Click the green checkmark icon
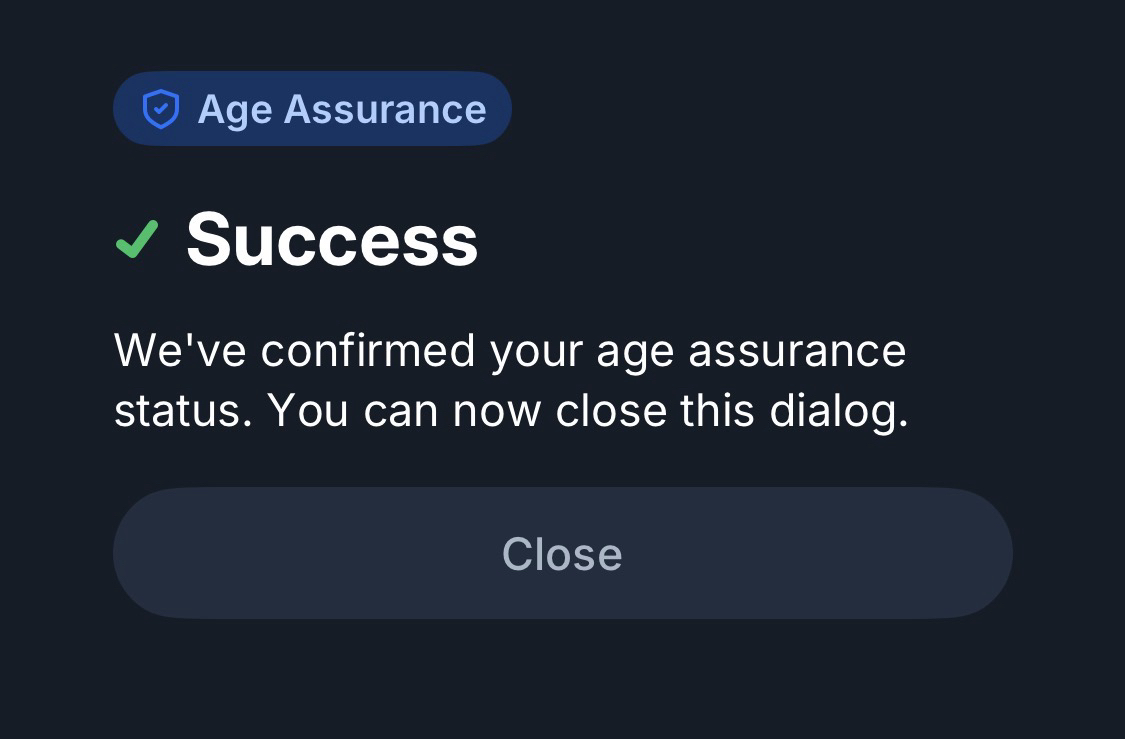 click(137, 240)
